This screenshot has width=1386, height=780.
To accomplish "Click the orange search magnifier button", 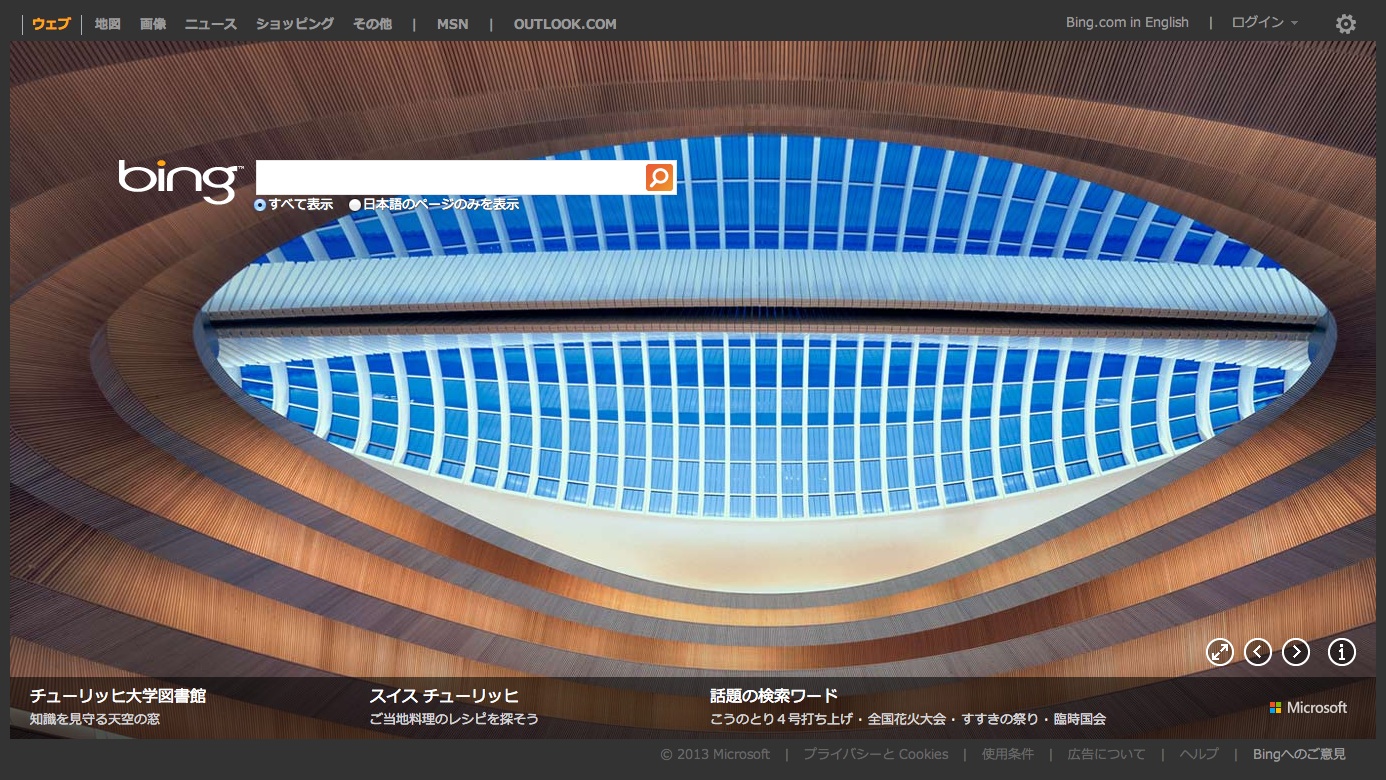I will pos(659,178).
